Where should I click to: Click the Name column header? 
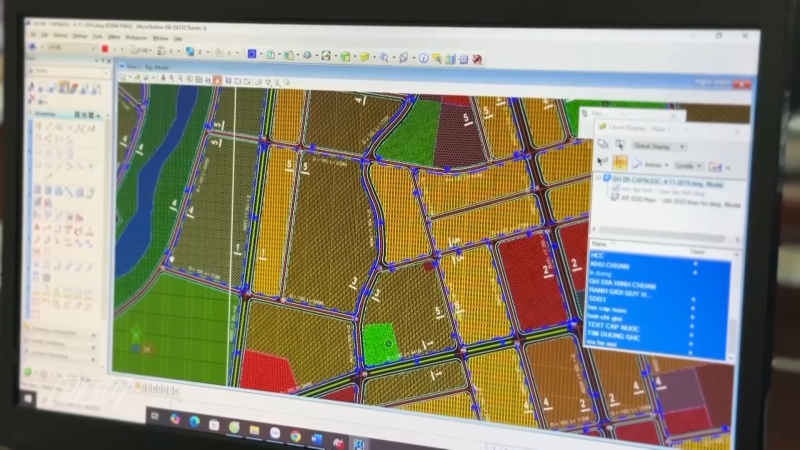[x=600, y=244]
